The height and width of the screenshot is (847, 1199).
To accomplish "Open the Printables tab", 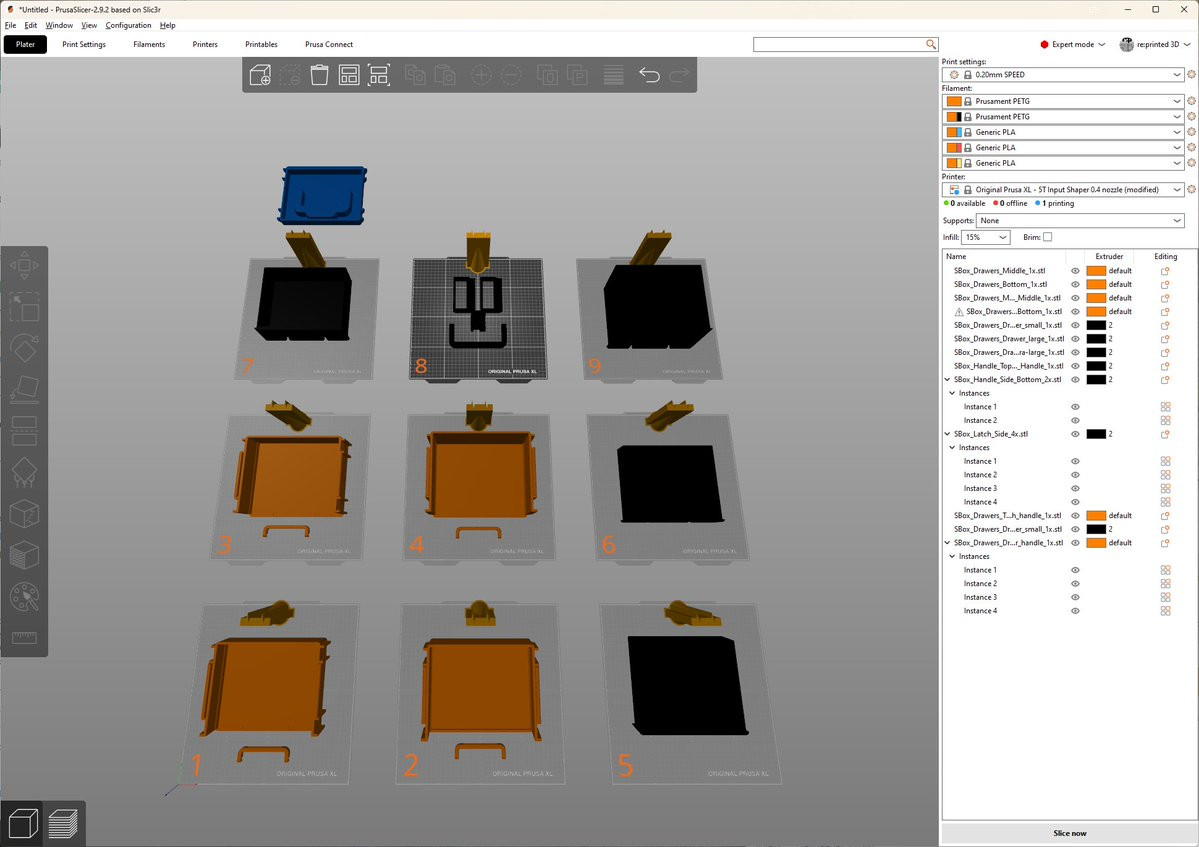I will tap(262, 44).
